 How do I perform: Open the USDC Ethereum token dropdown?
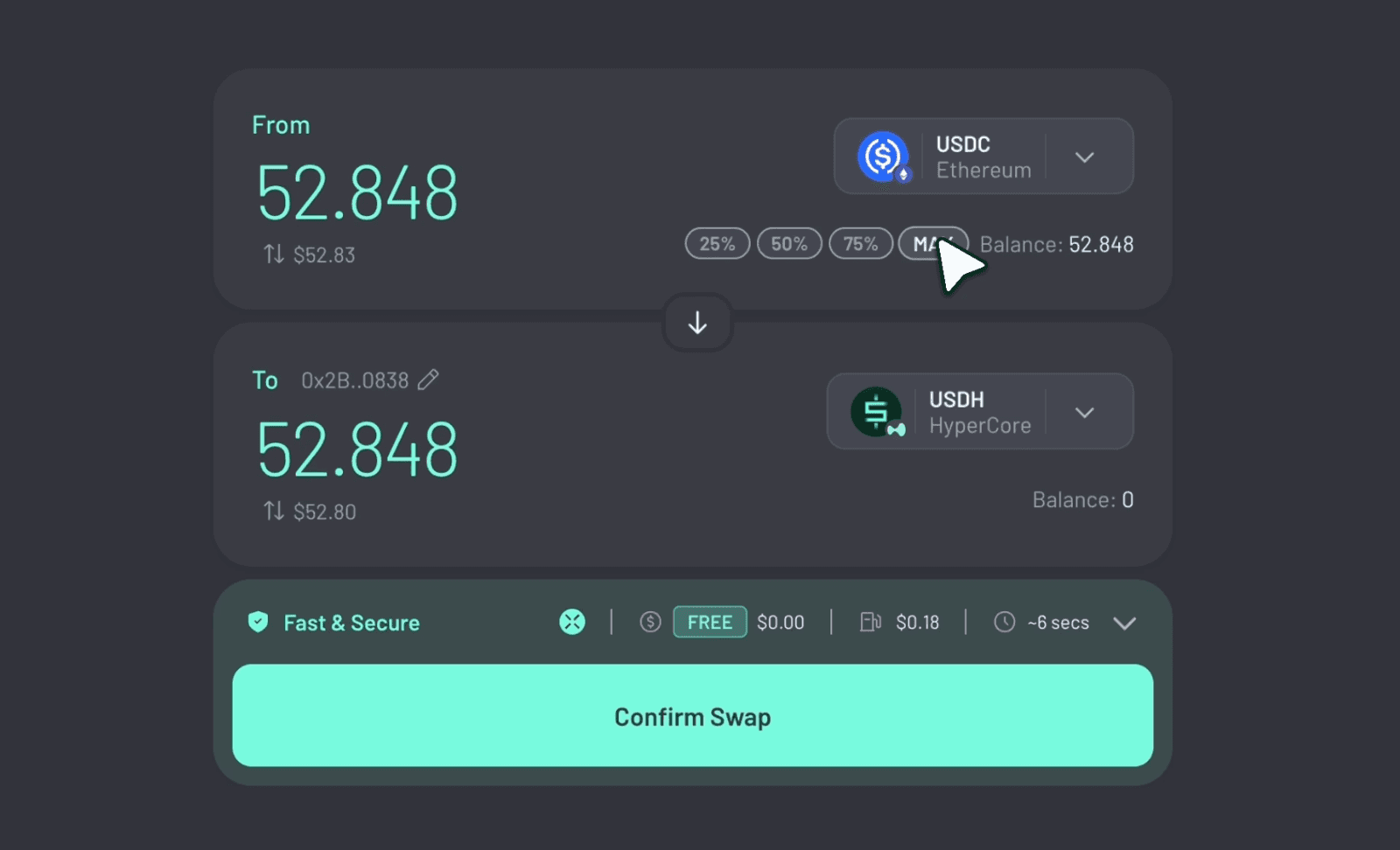tap(1084, 157)
